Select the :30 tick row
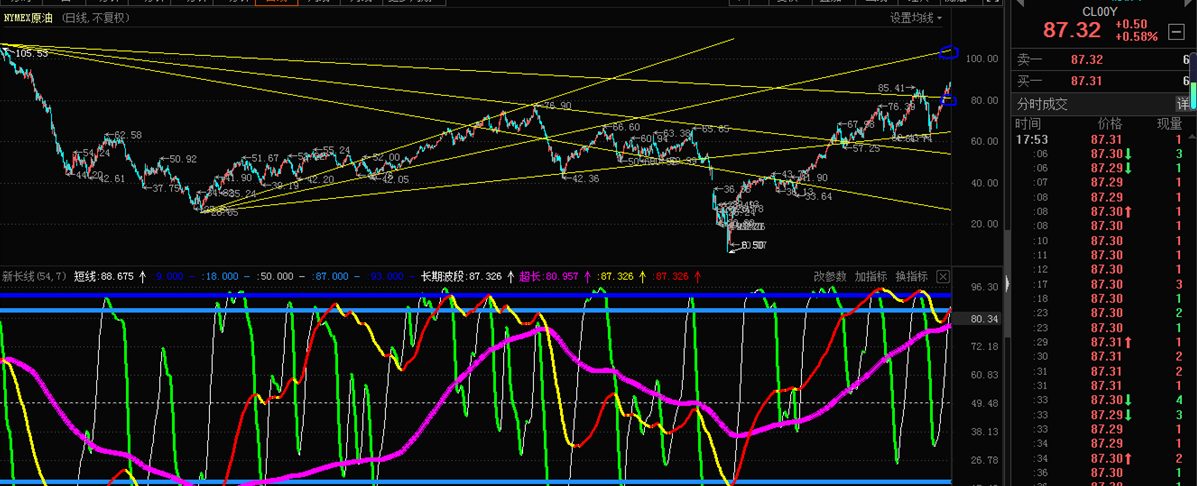 pyautogui.click(x=1102, y=356)
